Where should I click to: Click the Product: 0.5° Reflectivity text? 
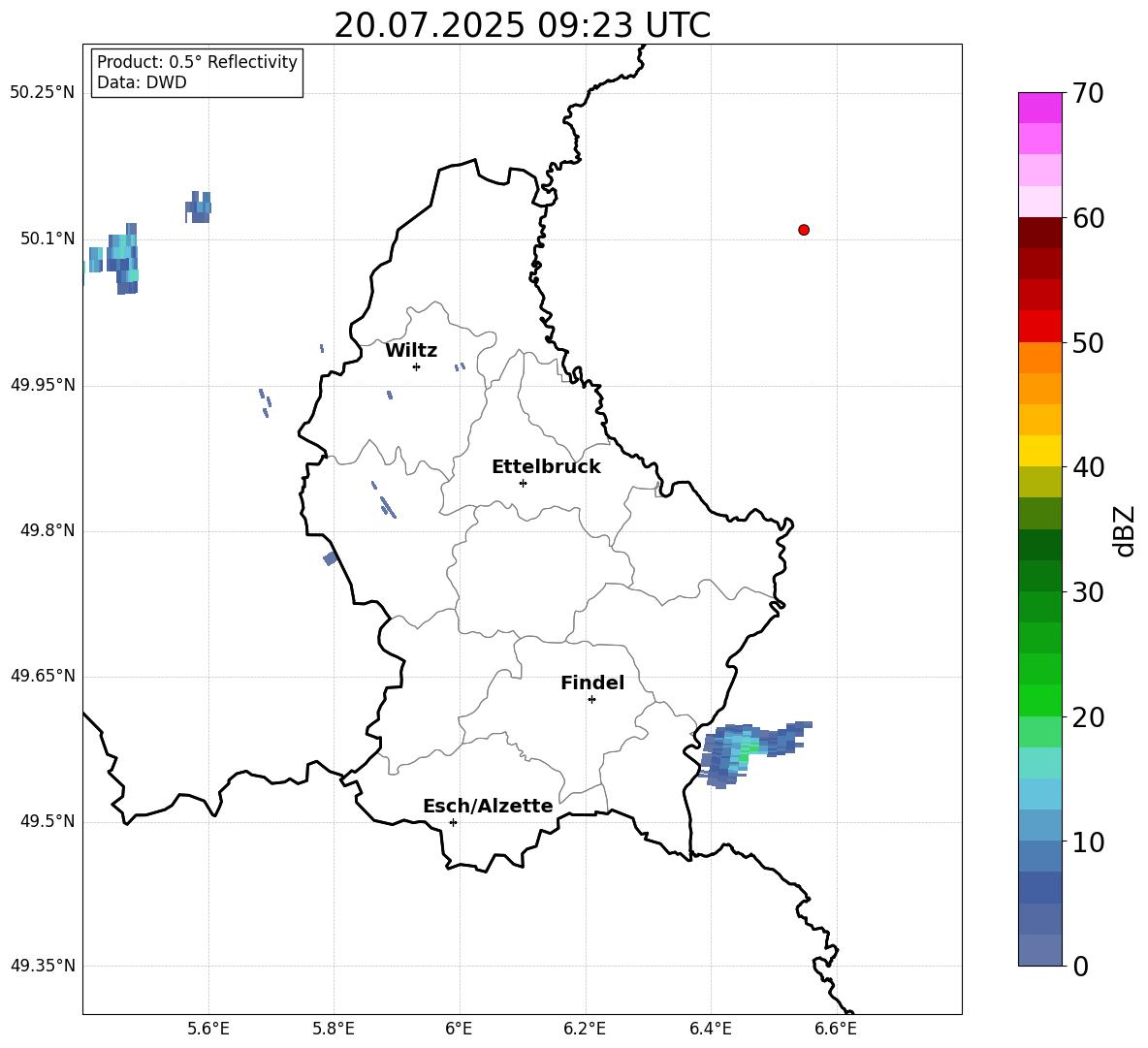(x=197, y=61)
